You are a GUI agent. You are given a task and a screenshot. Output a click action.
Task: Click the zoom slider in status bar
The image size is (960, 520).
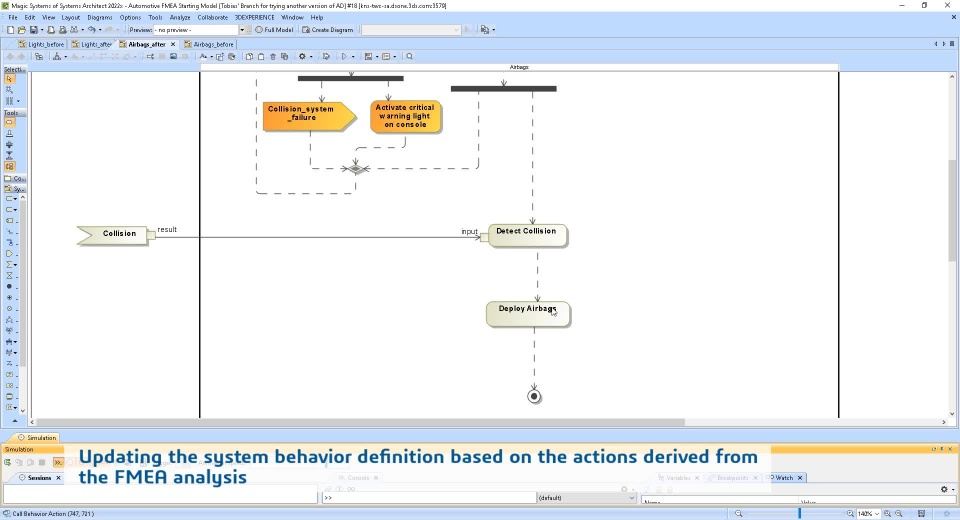[x=799, y=513]
